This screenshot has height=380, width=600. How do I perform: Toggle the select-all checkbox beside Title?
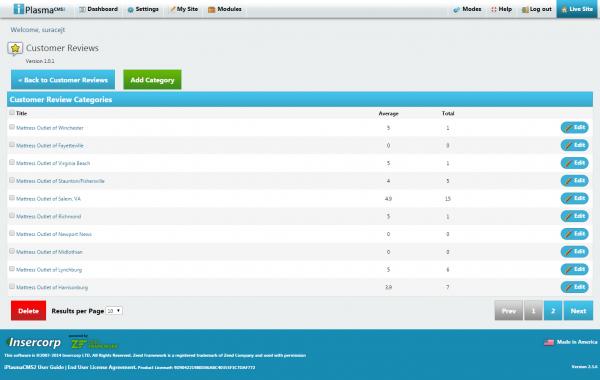pyautogui.click(x=12, y=113)
